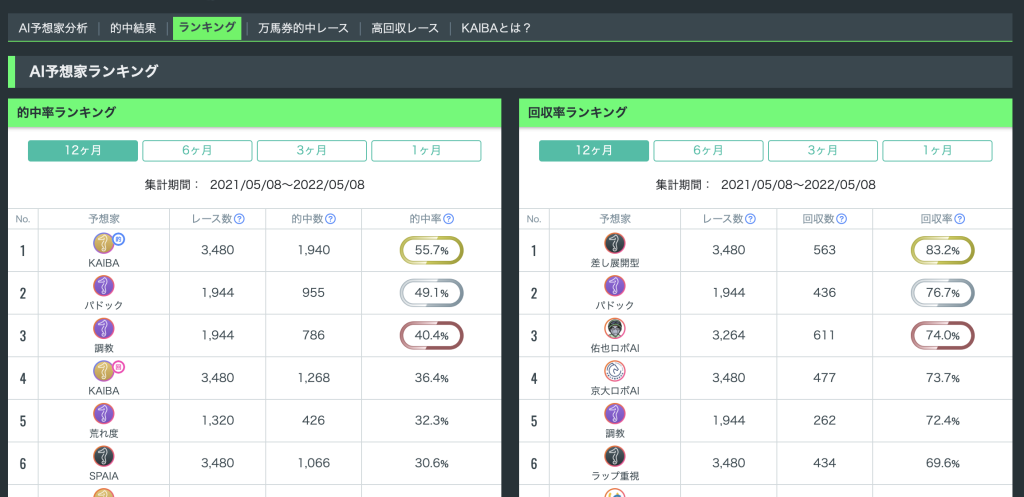Select 12ヶ月 in 回収率ランキング

594,151
